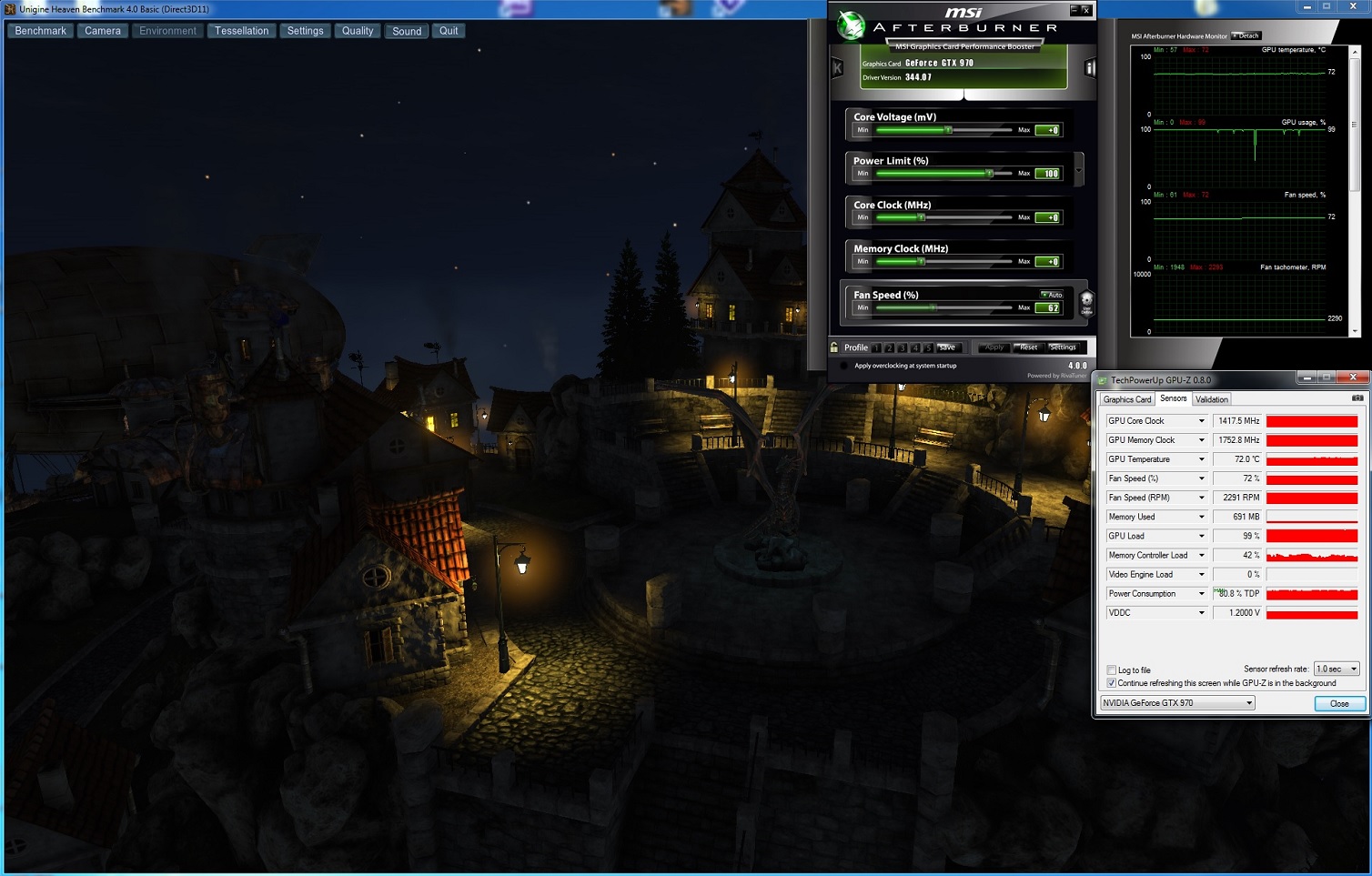Viewport: 1372px width, 876px height.
Task: Click the hardware monitor scroll up arrow
Action: [x=1356, y=51]
